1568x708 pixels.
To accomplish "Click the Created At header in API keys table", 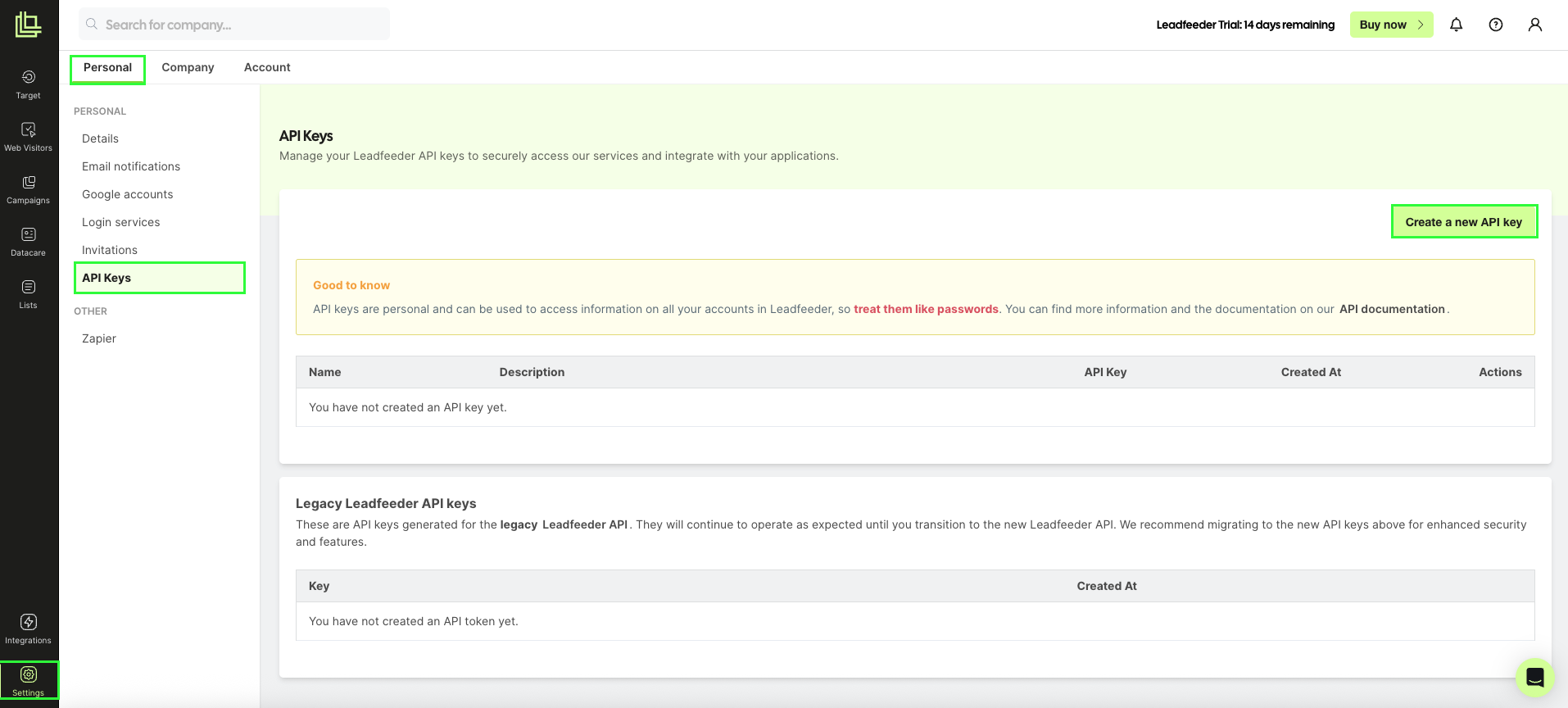I will click(x=1311, y=372).
